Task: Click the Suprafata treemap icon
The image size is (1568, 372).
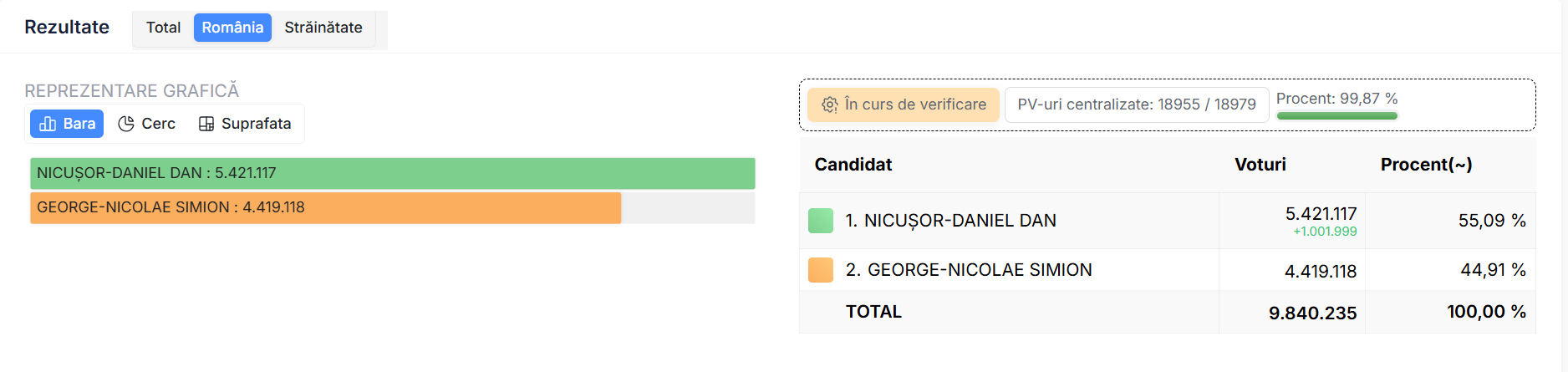Action: point(206,124)
